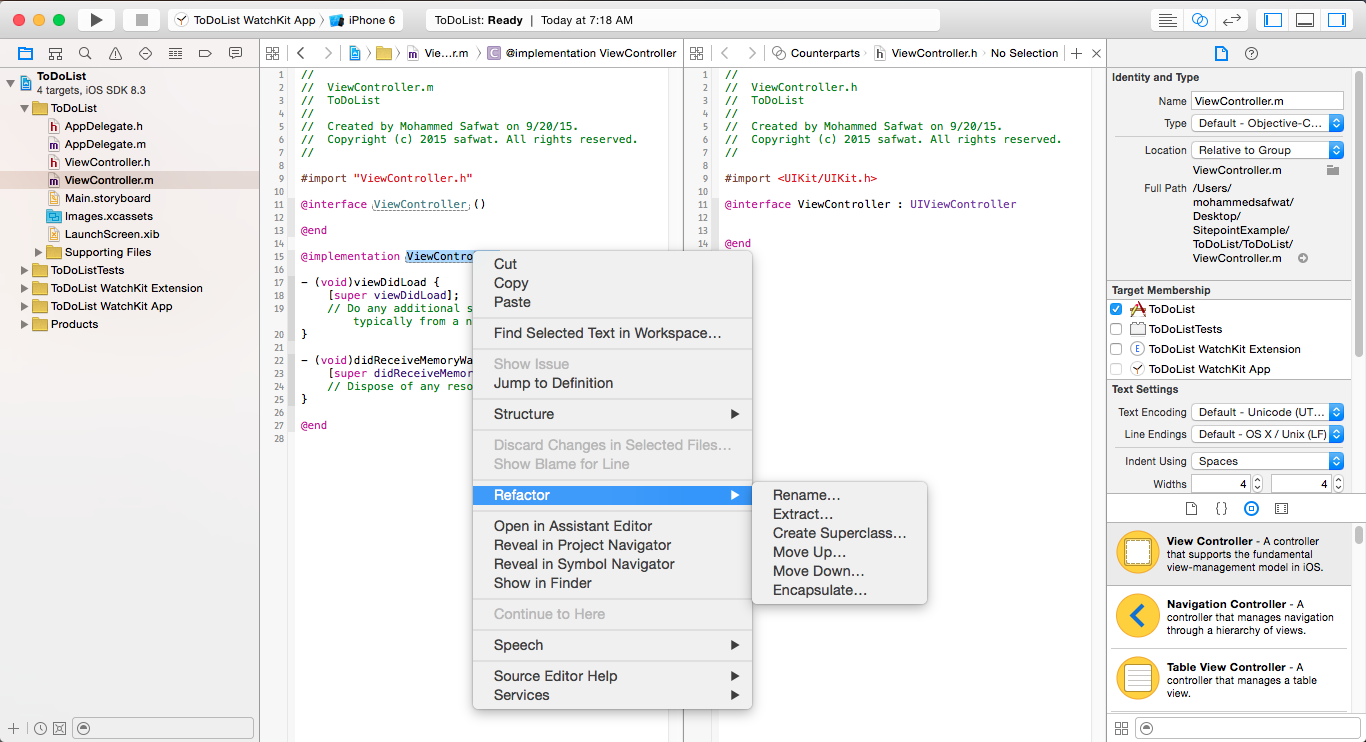Screen dimensions: 1366x742
Task: Open the Line Endings dropdown
Action: tap(1267, 434)
